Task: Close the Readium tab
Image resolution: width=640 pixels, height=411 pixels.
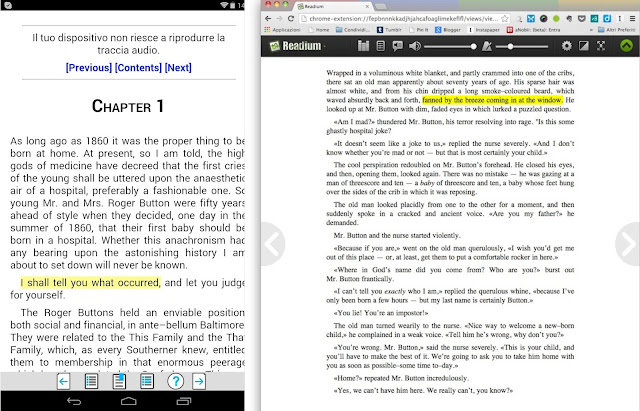Action: [367, 6]
